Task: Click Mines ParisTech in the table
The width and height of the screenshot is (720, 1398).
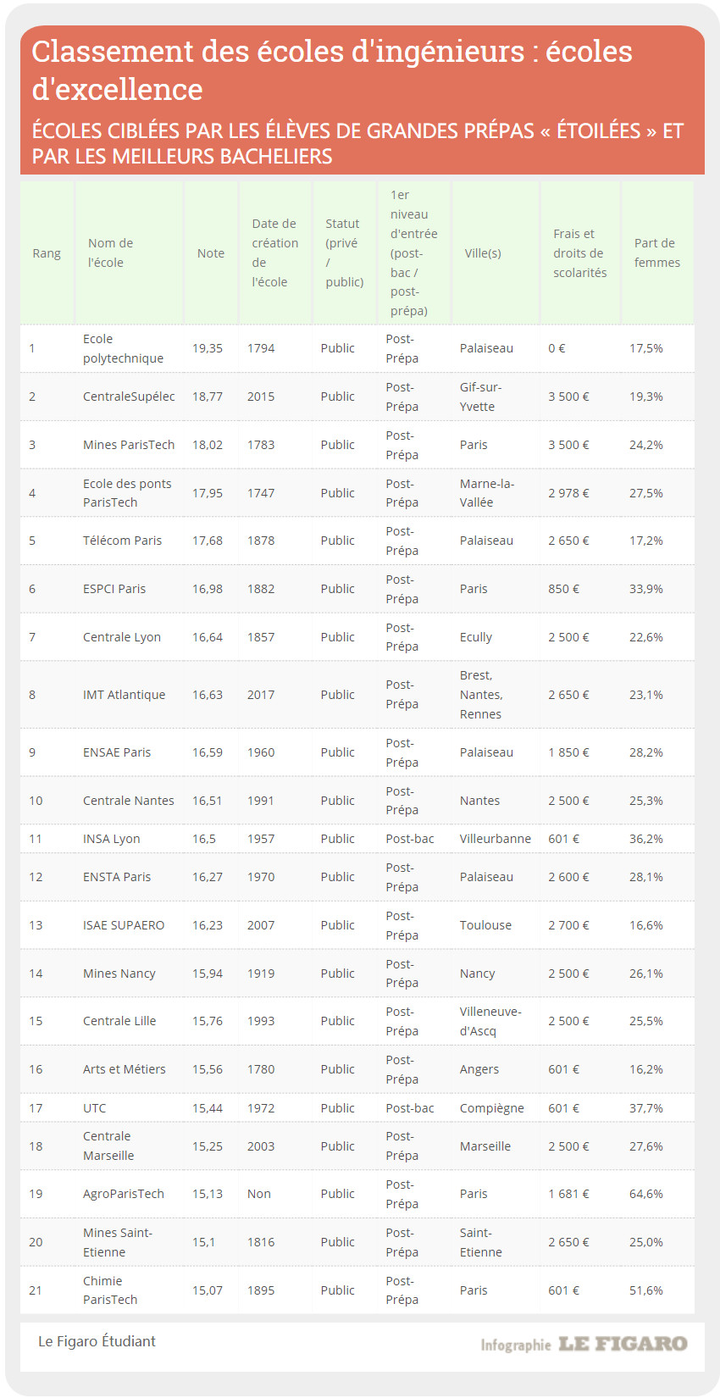Action: (129, 444)
